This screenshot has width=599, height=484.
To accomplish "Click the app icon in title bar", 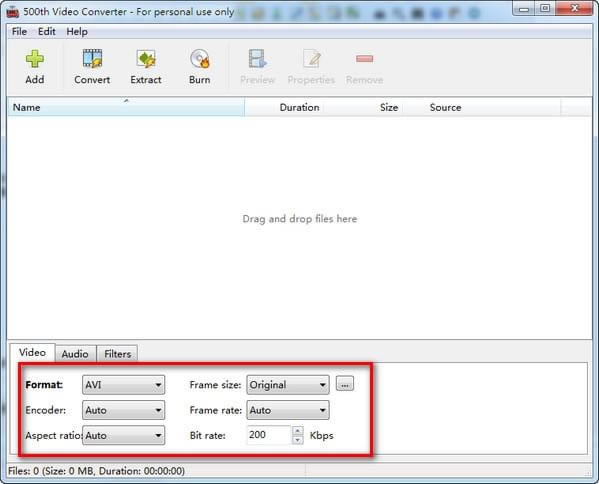I will 13,12.
